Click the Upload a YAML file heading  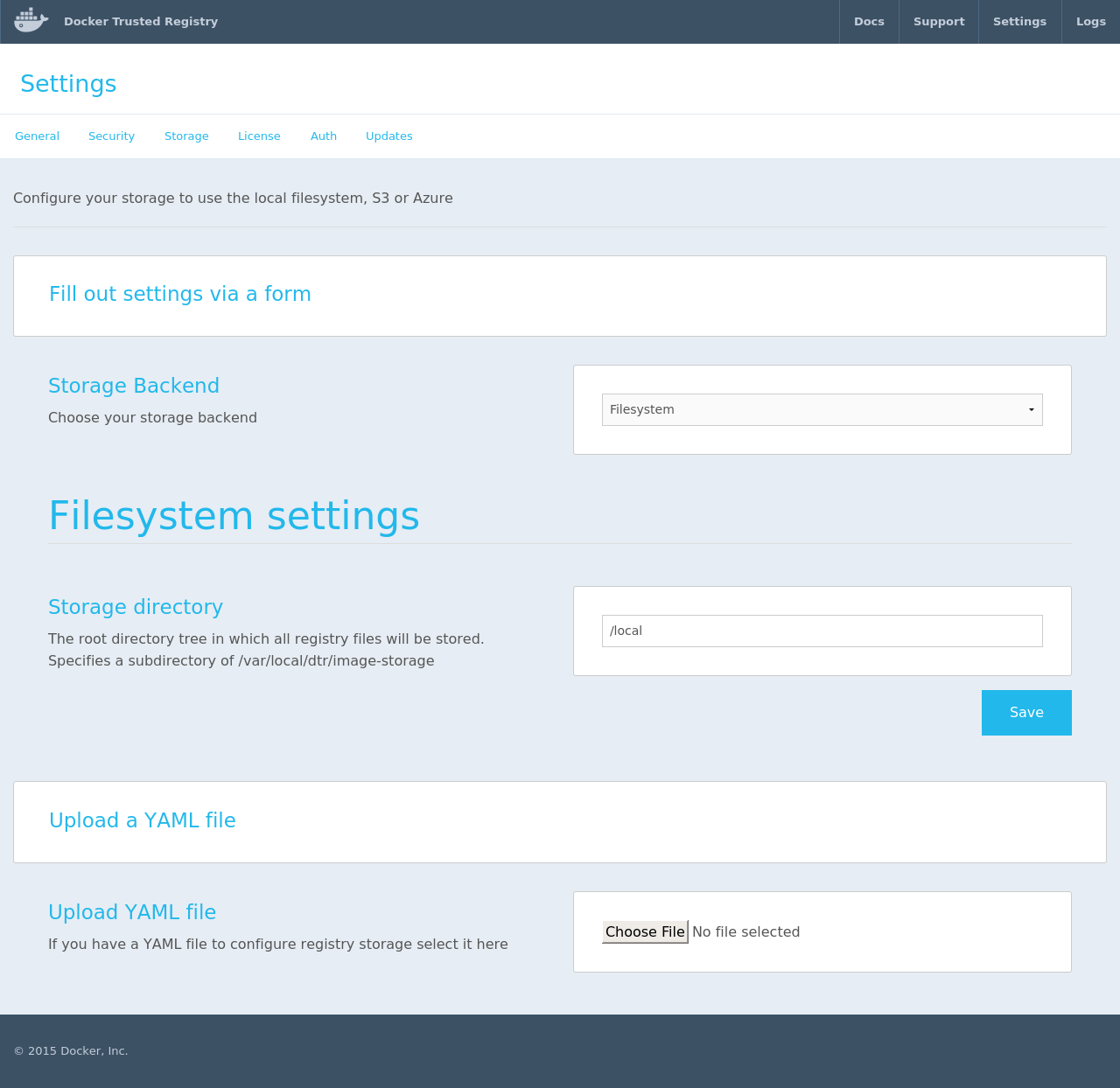[143, 820]
